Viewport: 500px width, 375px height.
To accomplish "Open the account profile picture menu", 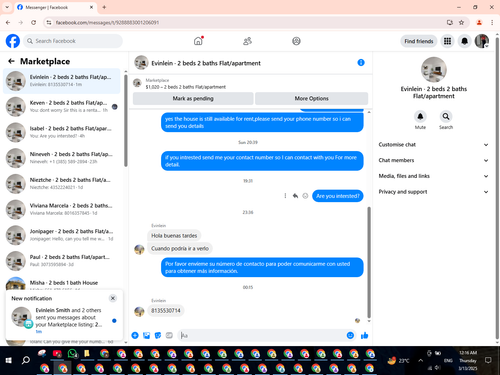I will point(482,41).
